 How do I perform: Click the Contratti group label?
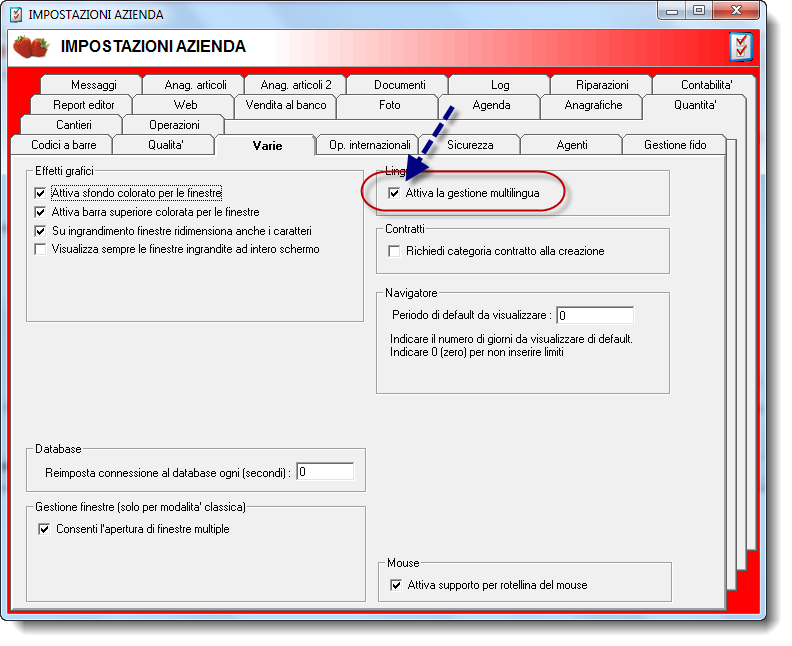tap(405, 229)
